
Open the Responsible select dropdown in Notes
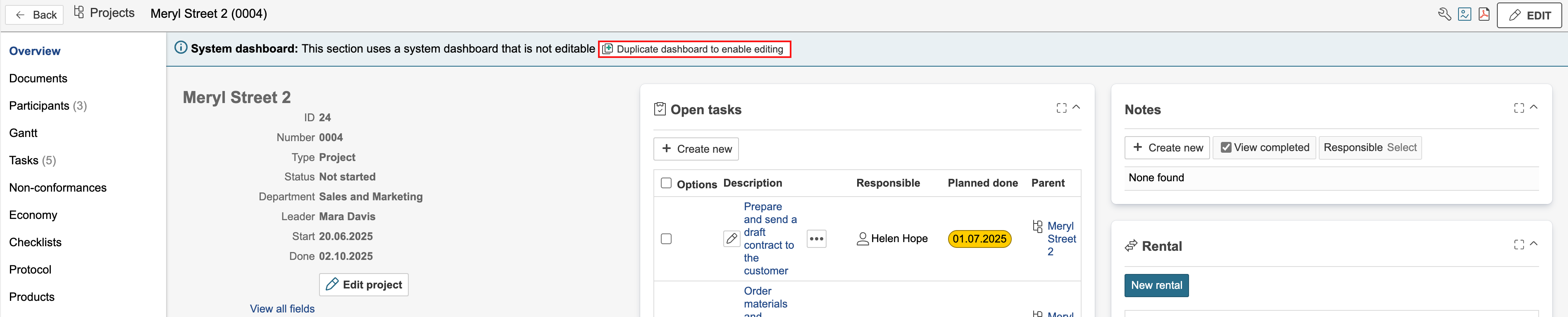pyautogui.click(x=1401, y=147)
